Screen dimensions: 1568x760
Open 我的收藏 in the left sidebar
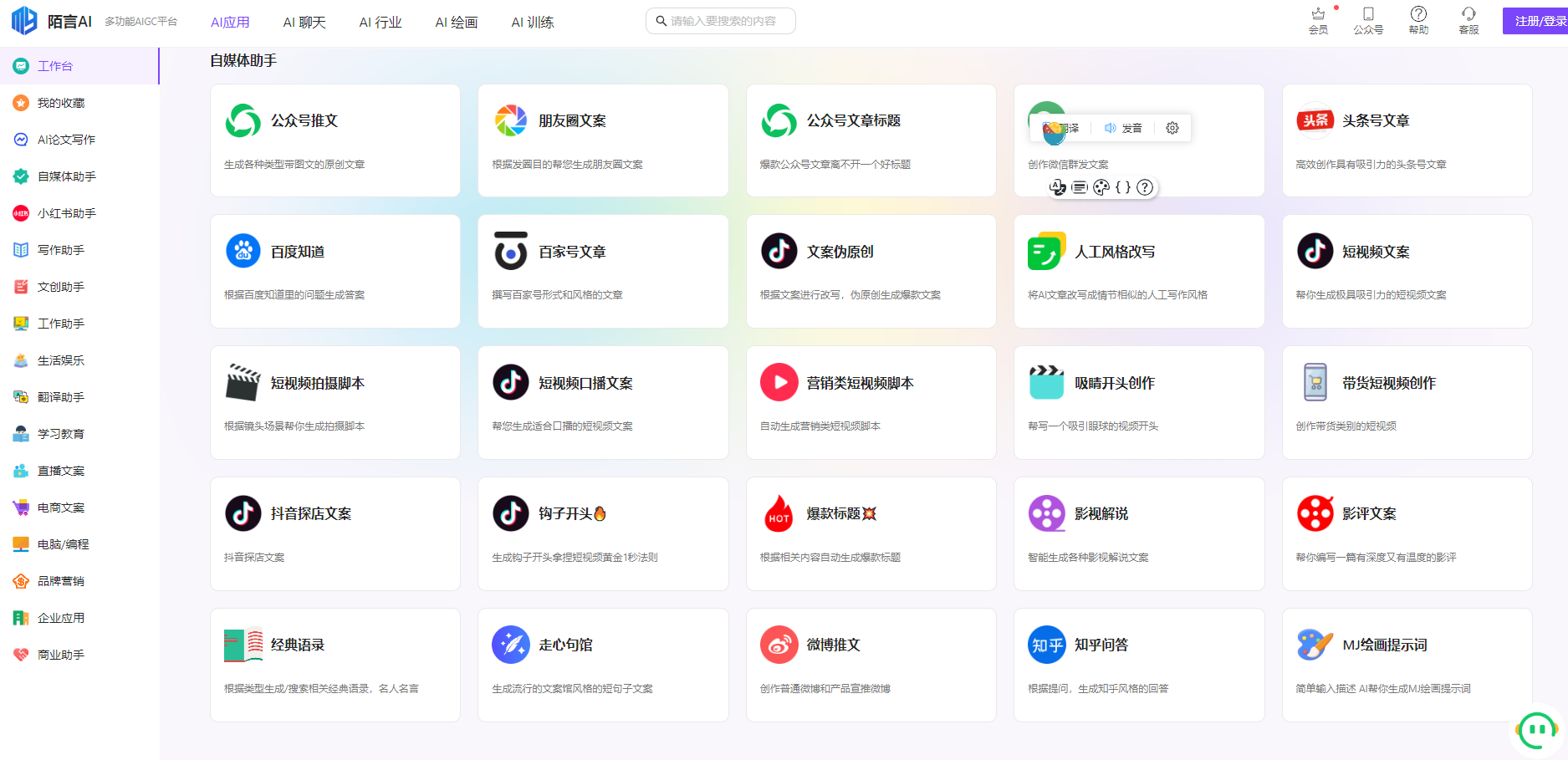click(61, 103)
